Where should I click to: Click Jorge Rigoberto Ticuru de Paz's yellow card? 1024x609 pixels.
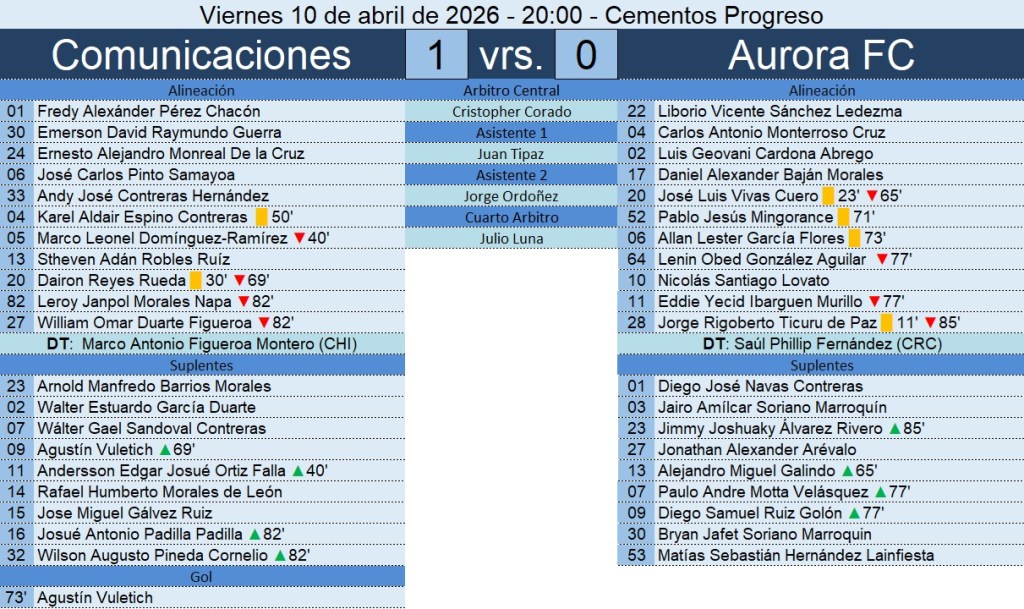(x=887, y=323)
